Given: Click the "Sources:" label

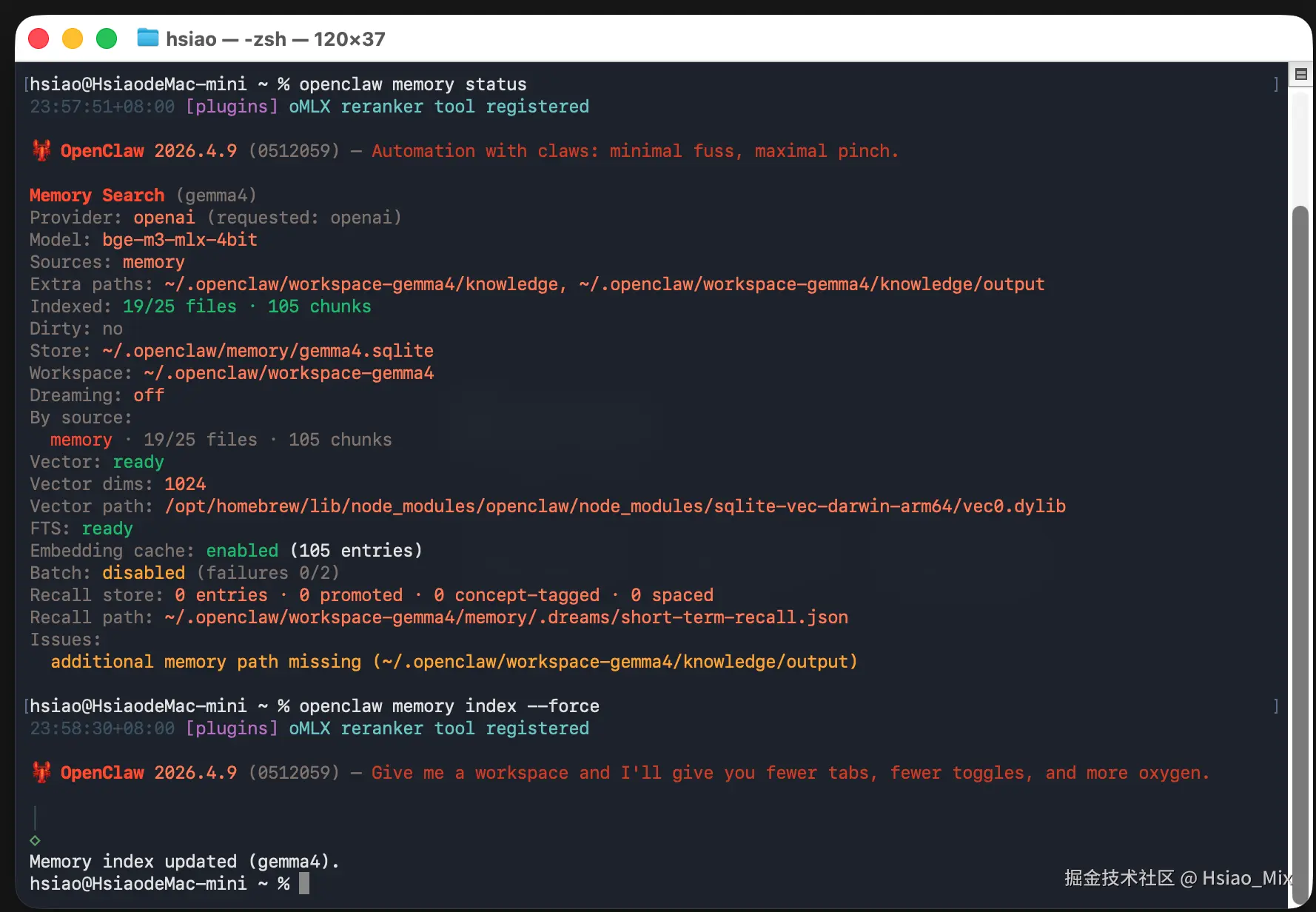Looking at the screenshot, I should (x=71, y=262).
